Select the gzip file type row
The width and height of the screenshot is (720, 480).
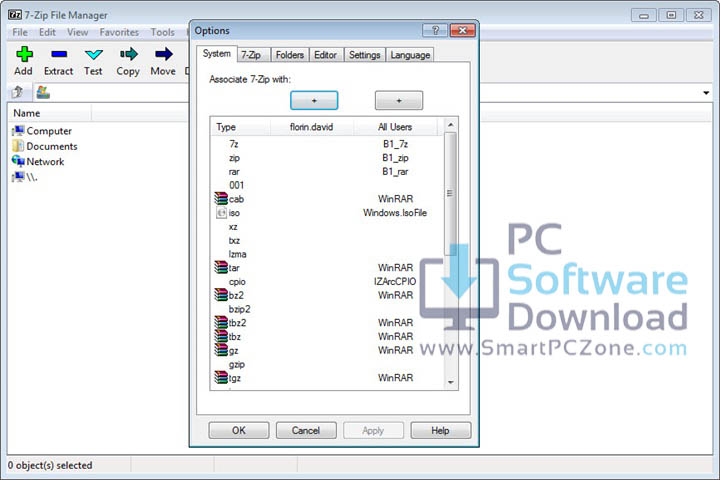[x=327, y=364]
